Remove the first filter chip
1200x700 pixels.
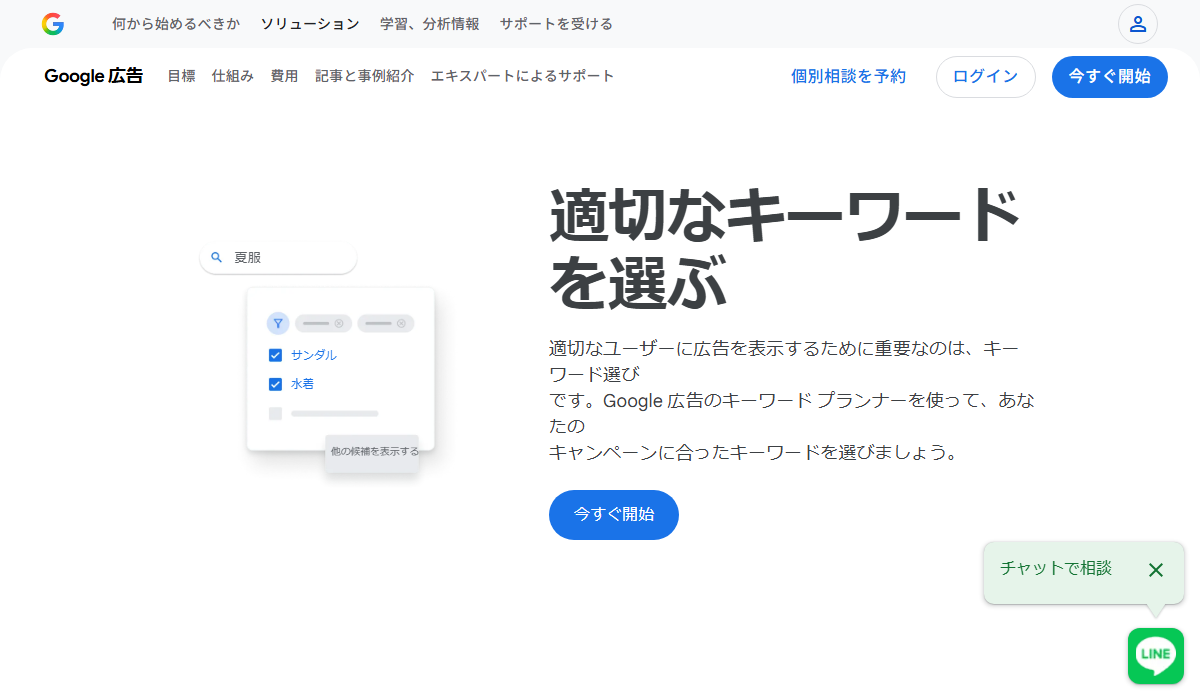[340, 322]
